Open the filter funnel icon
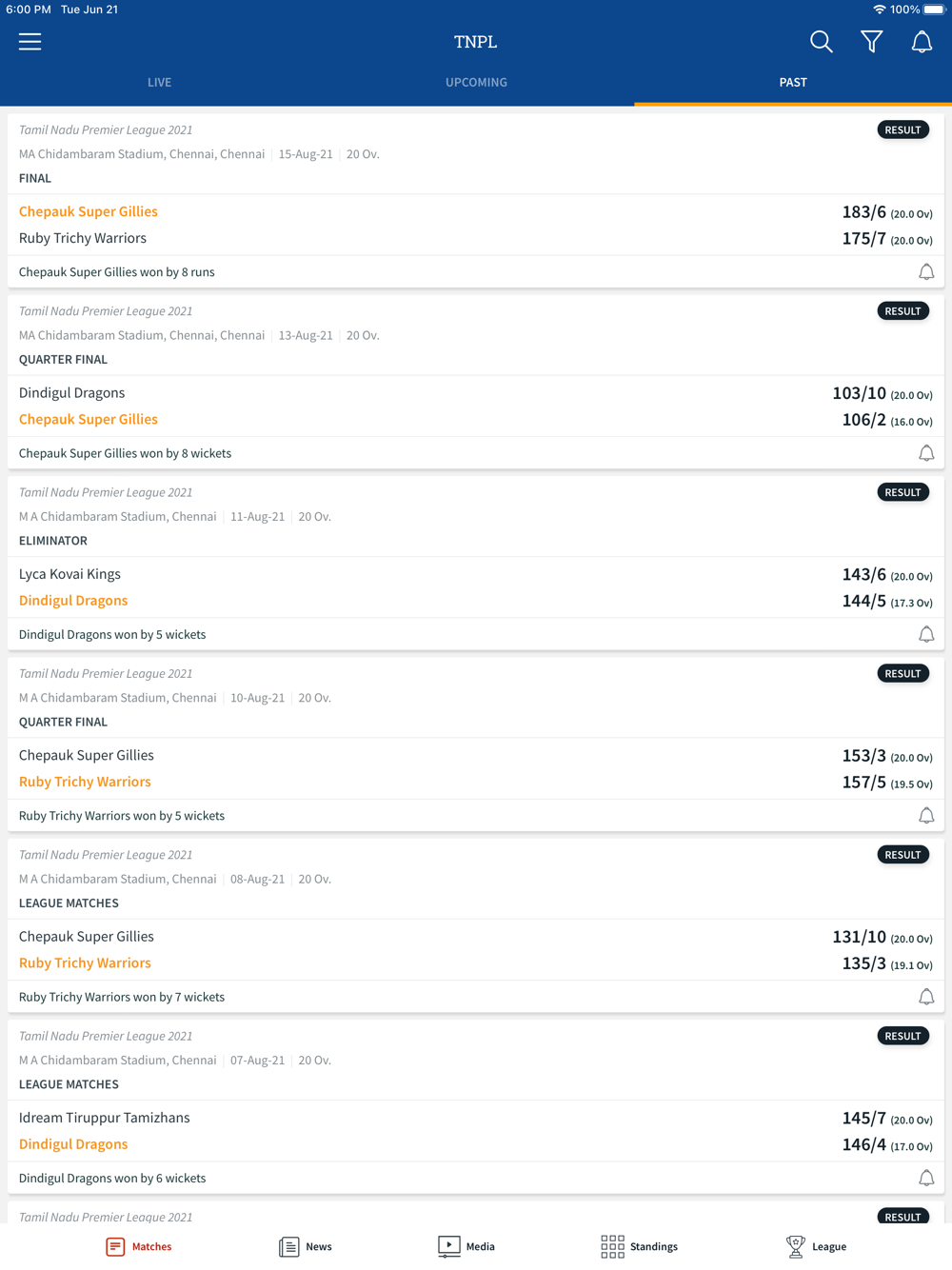This screenshot has width=952, height=1270. 871,42
